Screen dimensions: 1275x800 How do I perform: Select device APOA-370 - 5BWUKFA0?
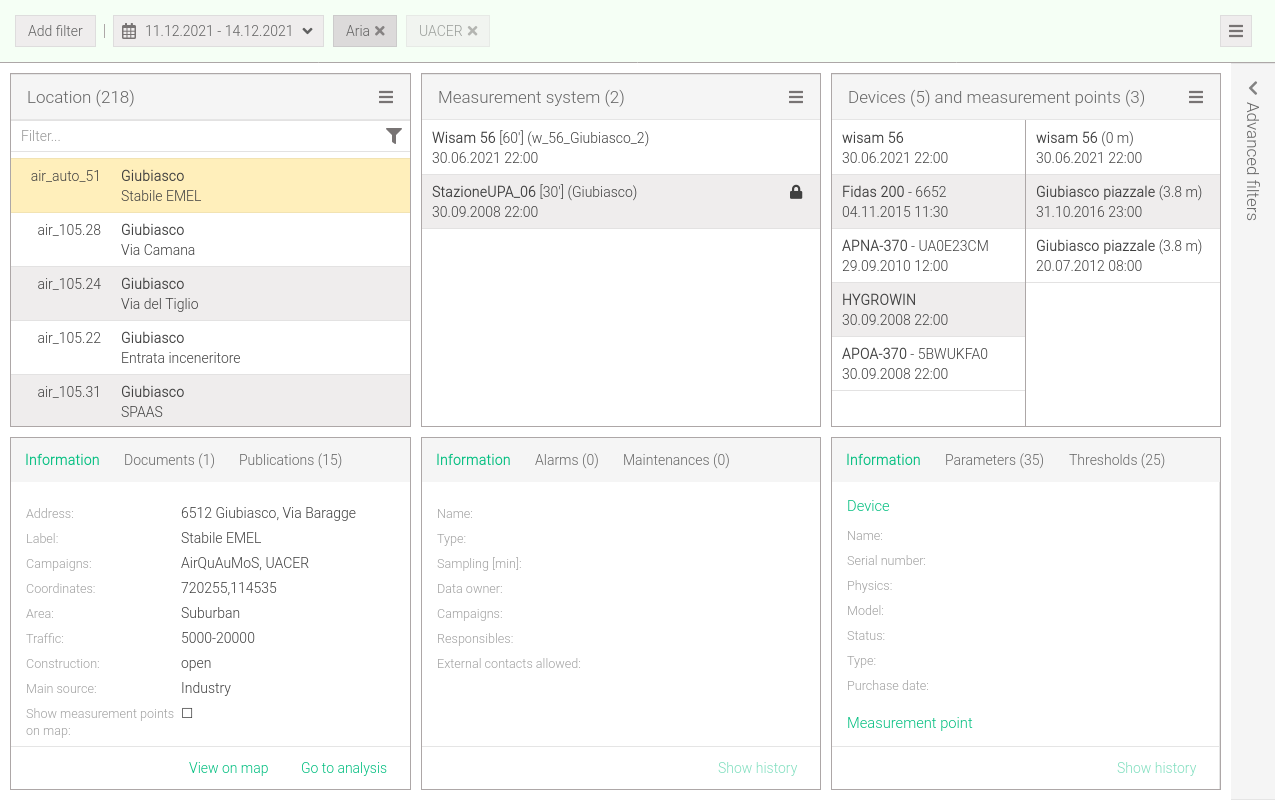928,364
